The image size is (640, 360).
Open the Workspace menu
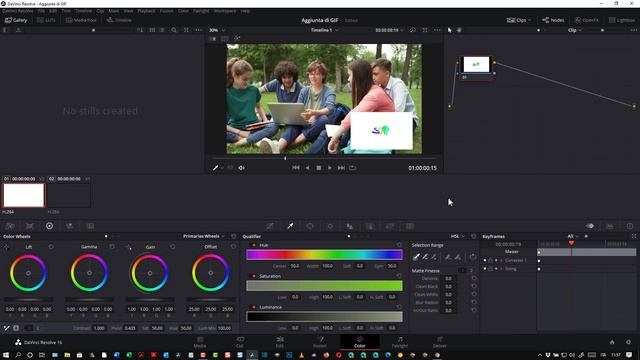coord(225,11)
